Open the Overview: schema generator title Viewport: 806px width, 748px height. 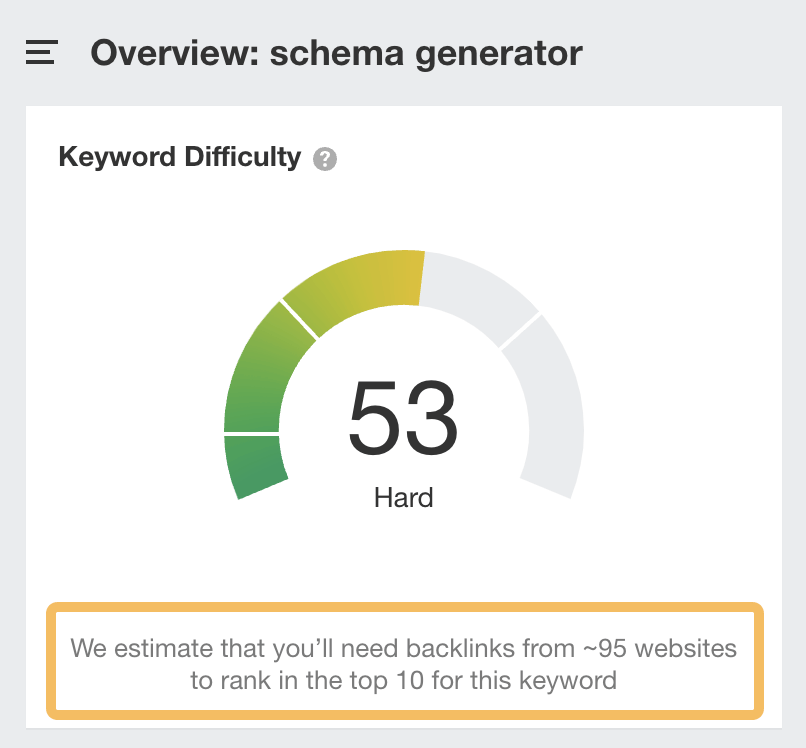coord(335,53)
